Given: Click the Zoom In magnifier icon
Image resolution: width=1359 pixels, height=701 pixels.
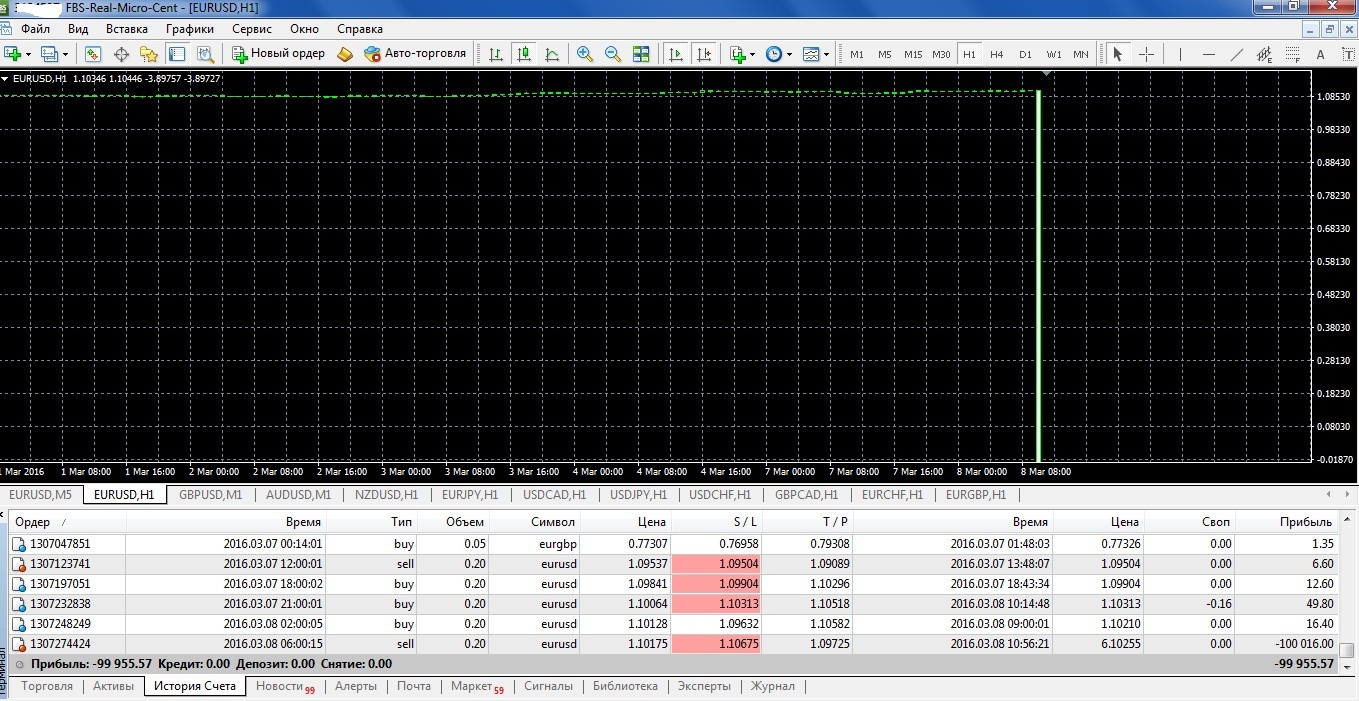Looking at the screenshot, I should pyautogui.click(x=585, y=54).
